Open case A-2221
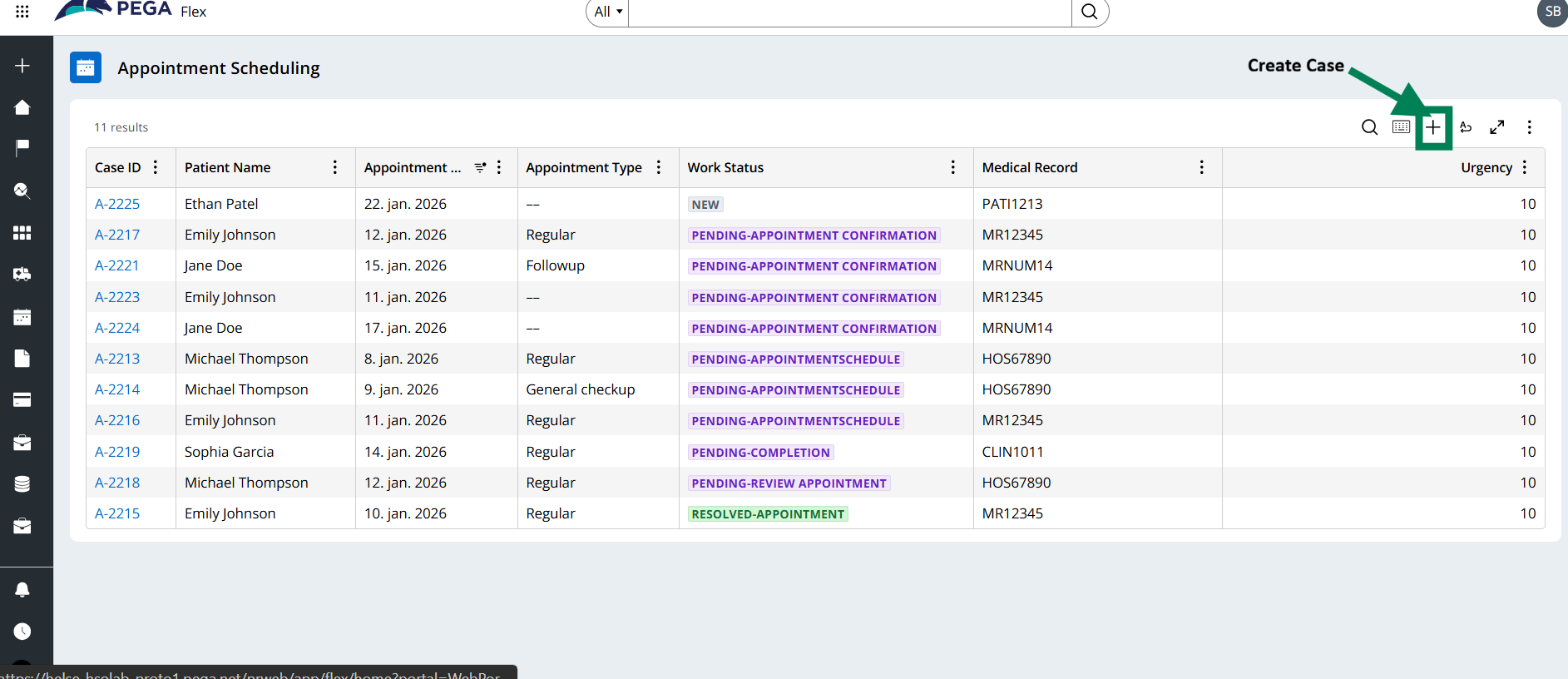This screenshot has height=679, width=1568. click(117, 265)
